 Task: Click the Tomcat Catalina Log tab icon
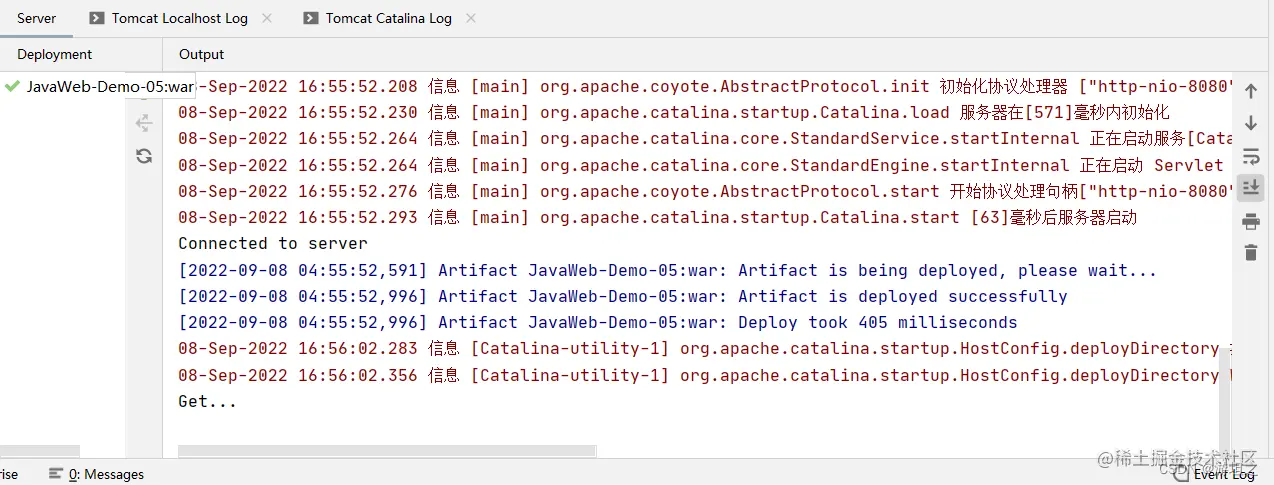[311, 18]
